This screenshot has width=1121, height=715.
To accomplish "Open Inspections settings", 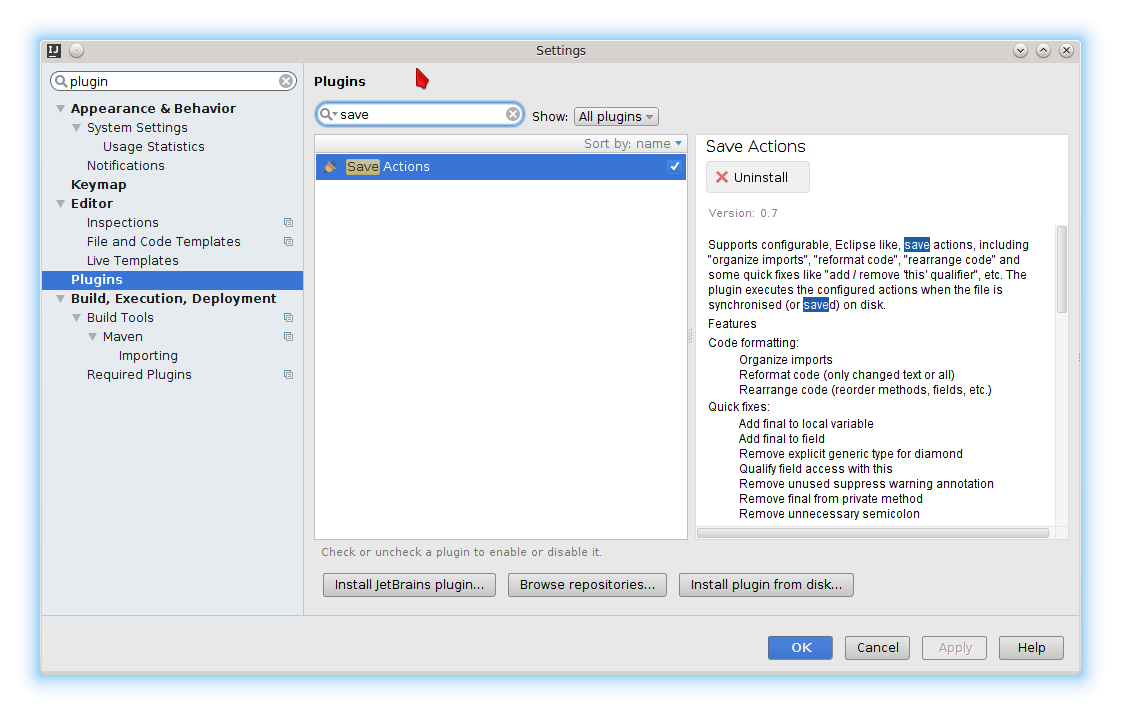I will [x=123, y=222].
